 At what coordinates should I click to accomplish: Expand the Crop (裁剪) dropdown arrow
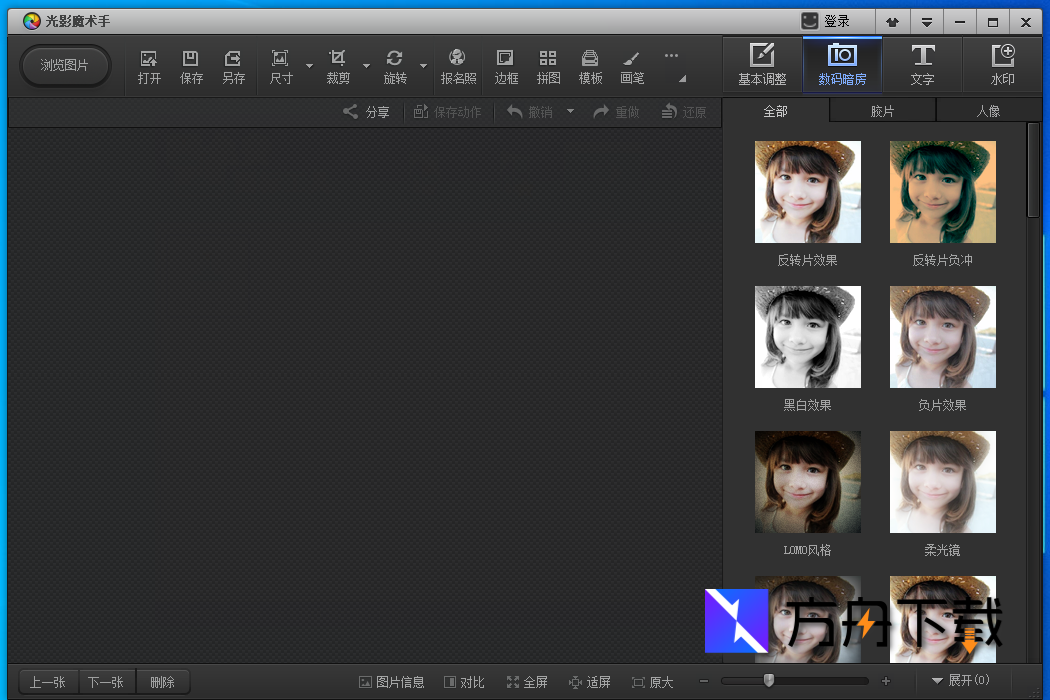pyautogui.click(x=366, y=67)
